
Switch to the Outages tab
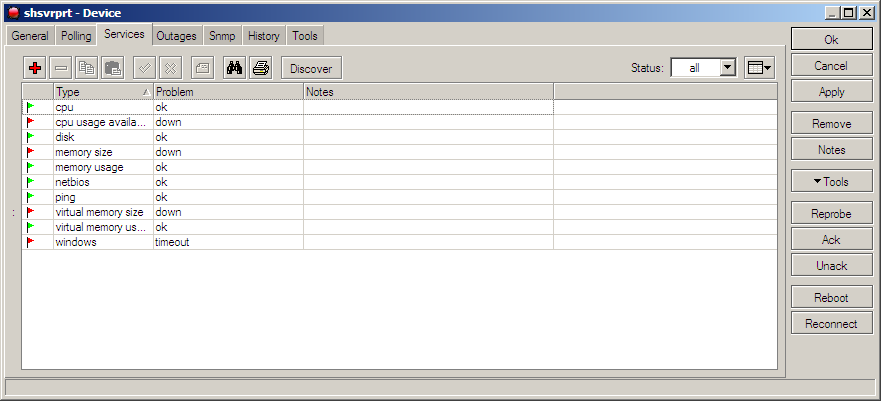click(176, 36)
